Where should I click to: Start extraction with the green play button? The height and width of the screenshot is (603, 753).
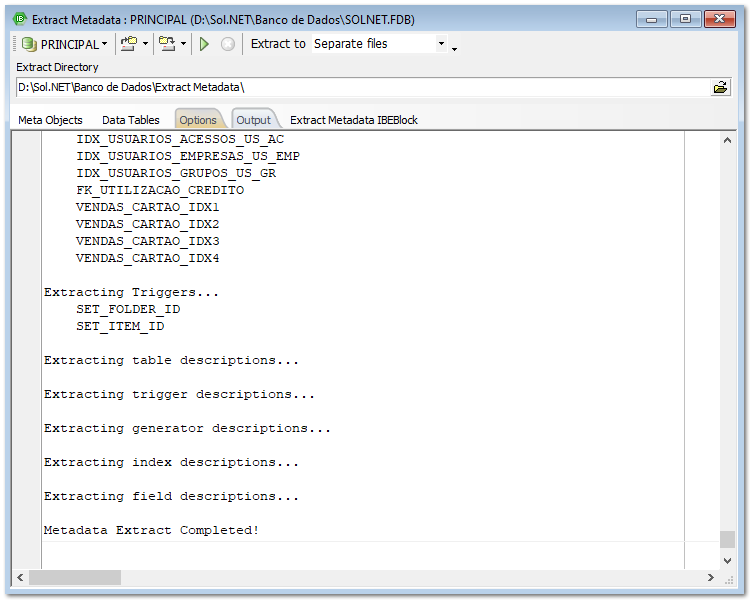point(204,44)
